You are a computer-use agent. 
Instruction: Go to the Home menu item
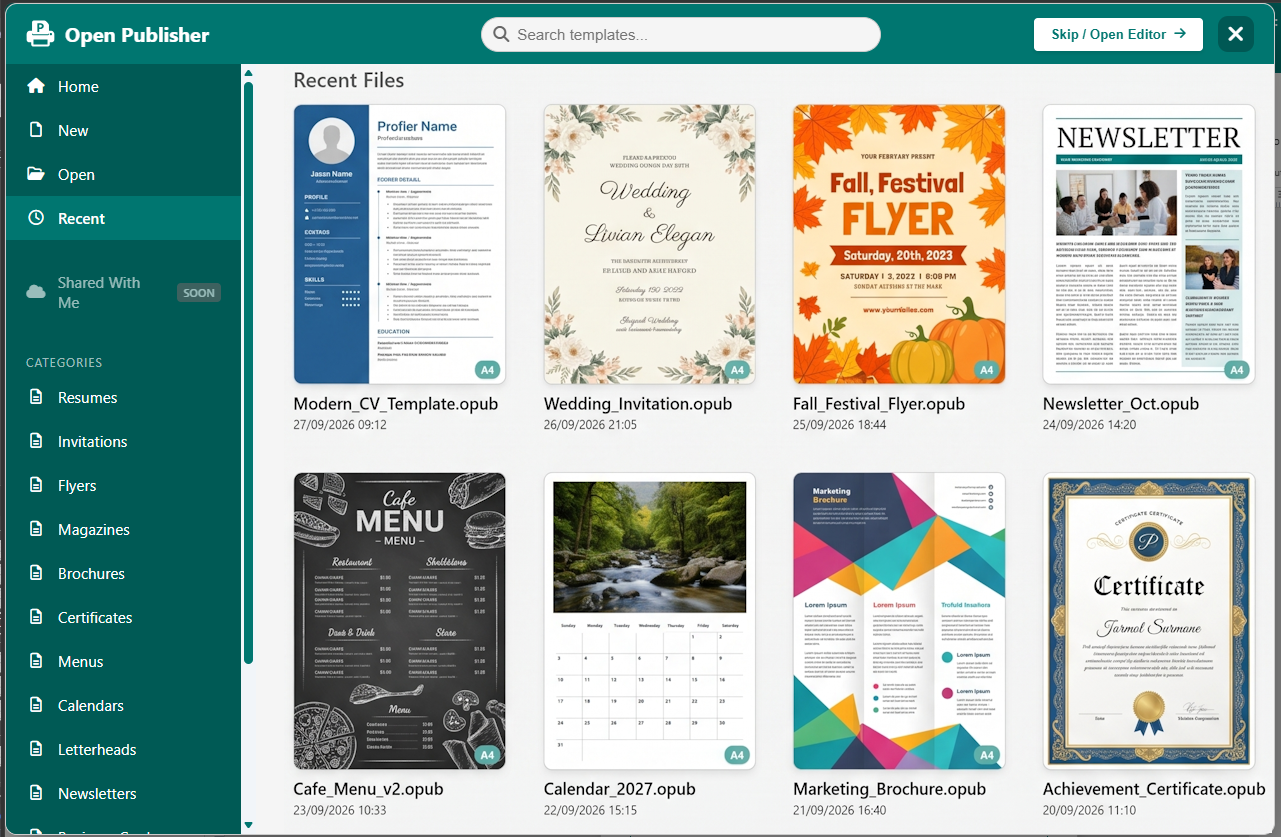[x=122, y=86]
